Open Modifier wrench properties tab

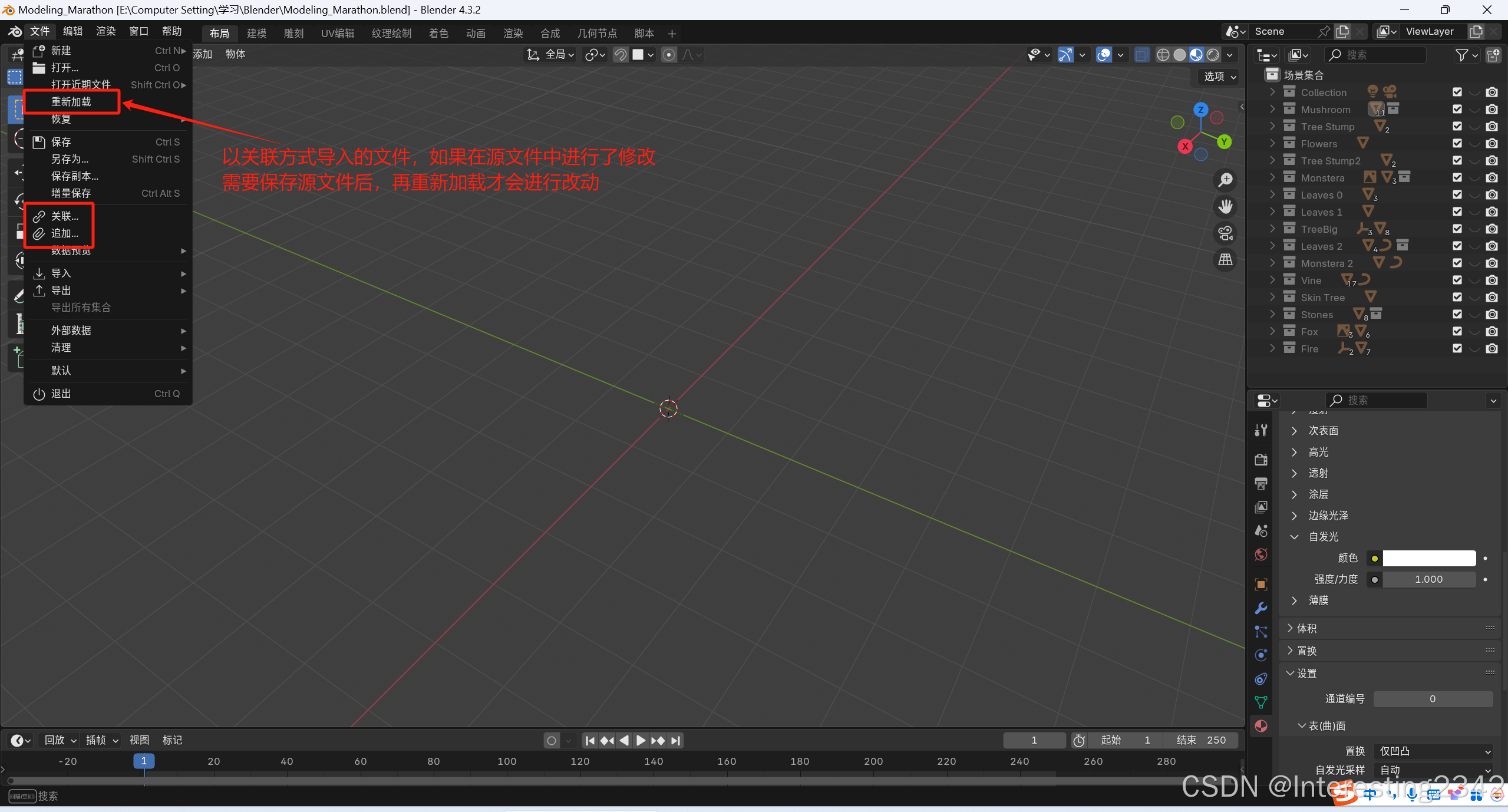(1261, 608)
